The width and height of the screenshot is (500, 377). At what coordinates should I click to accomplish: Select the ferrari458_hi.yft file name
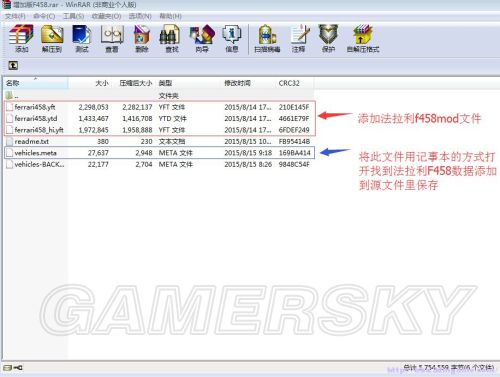pos(39,130)
